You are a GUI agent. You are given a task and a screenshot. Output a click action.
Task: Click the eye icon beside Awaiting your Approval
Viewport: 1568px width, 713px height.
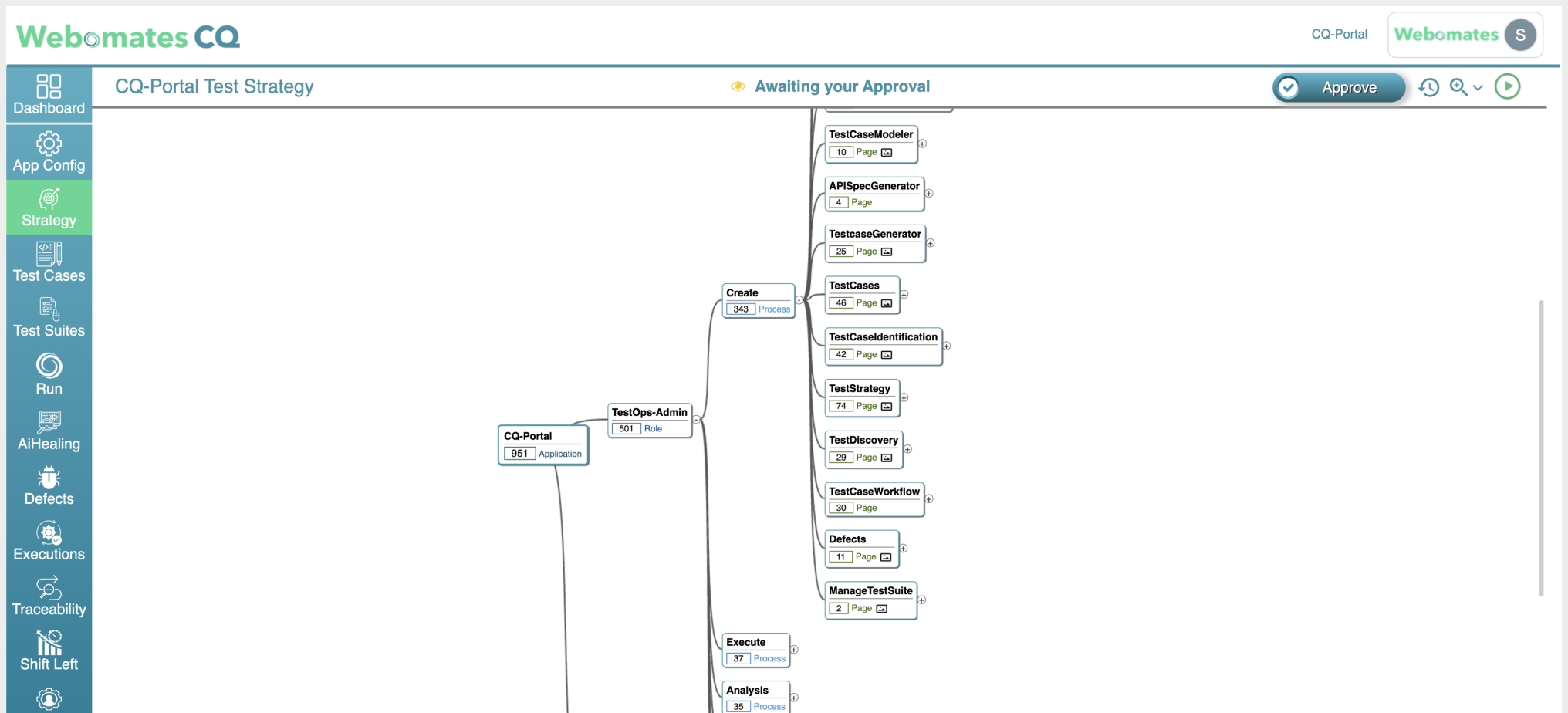point(738,86)
